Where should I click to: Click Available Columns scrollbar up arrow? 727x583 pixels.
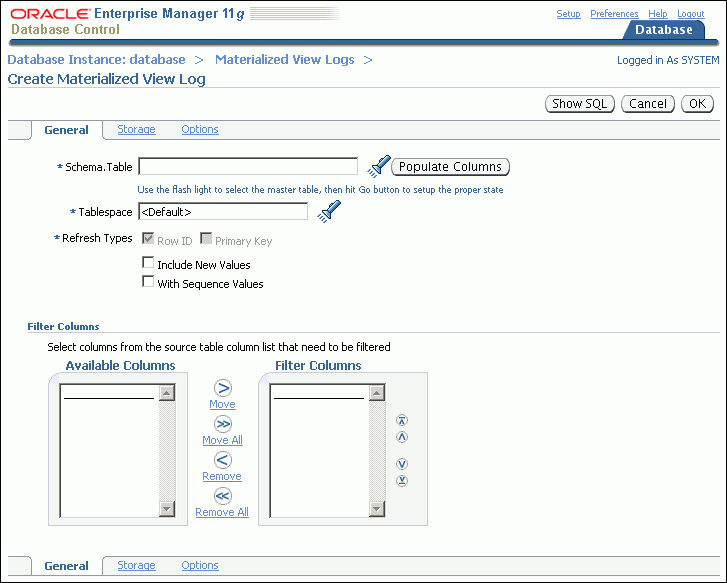click(x=167, y=393)
